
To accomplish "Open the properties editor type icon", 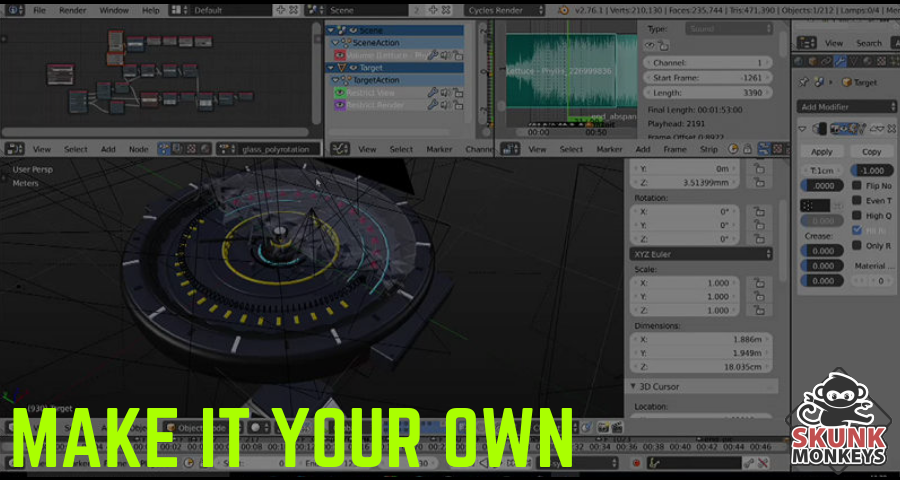I will [807, 43].
